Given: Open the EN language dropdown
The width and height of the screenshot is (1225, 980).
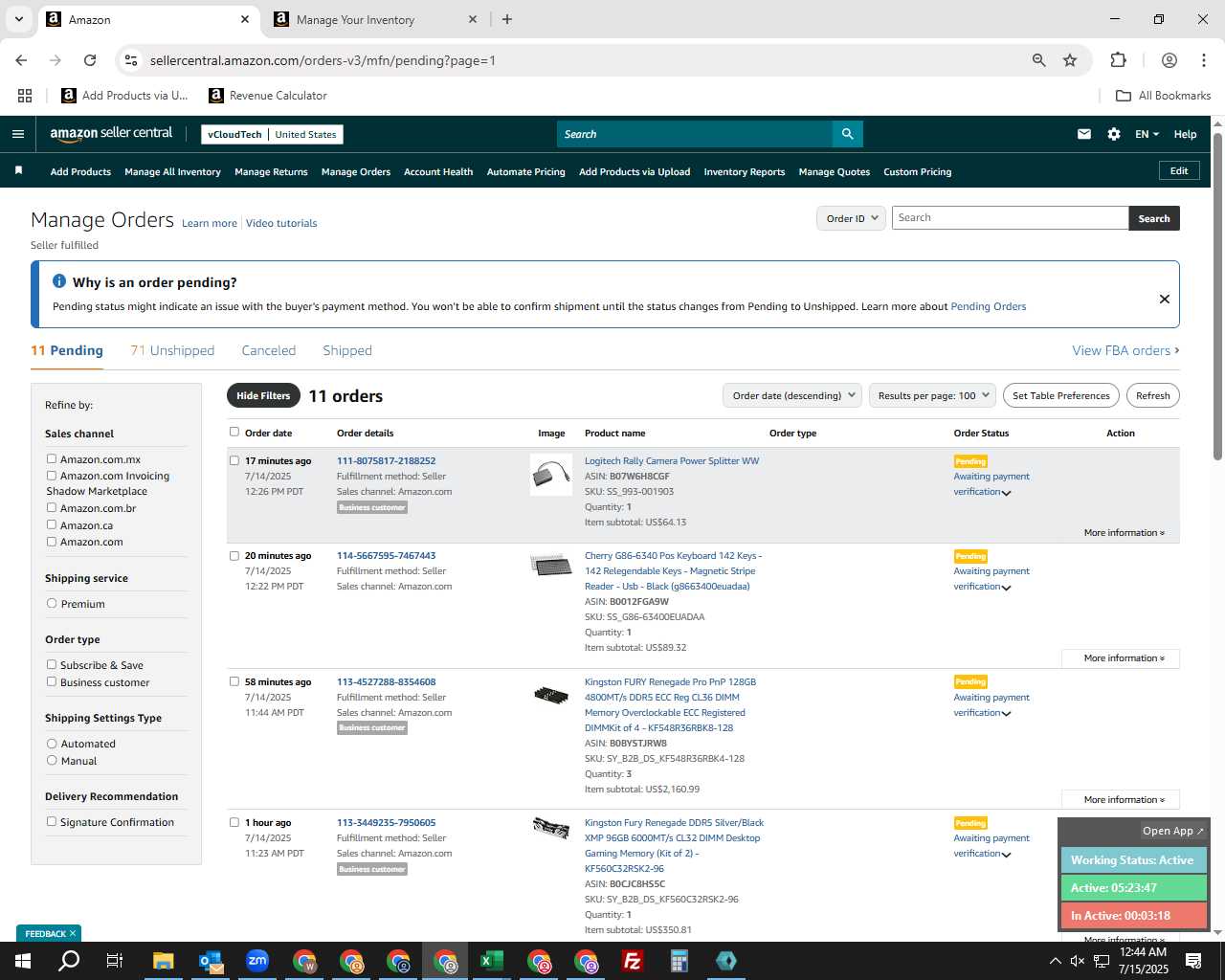Looking at the screenshot, I should [x=1147, y=134].
